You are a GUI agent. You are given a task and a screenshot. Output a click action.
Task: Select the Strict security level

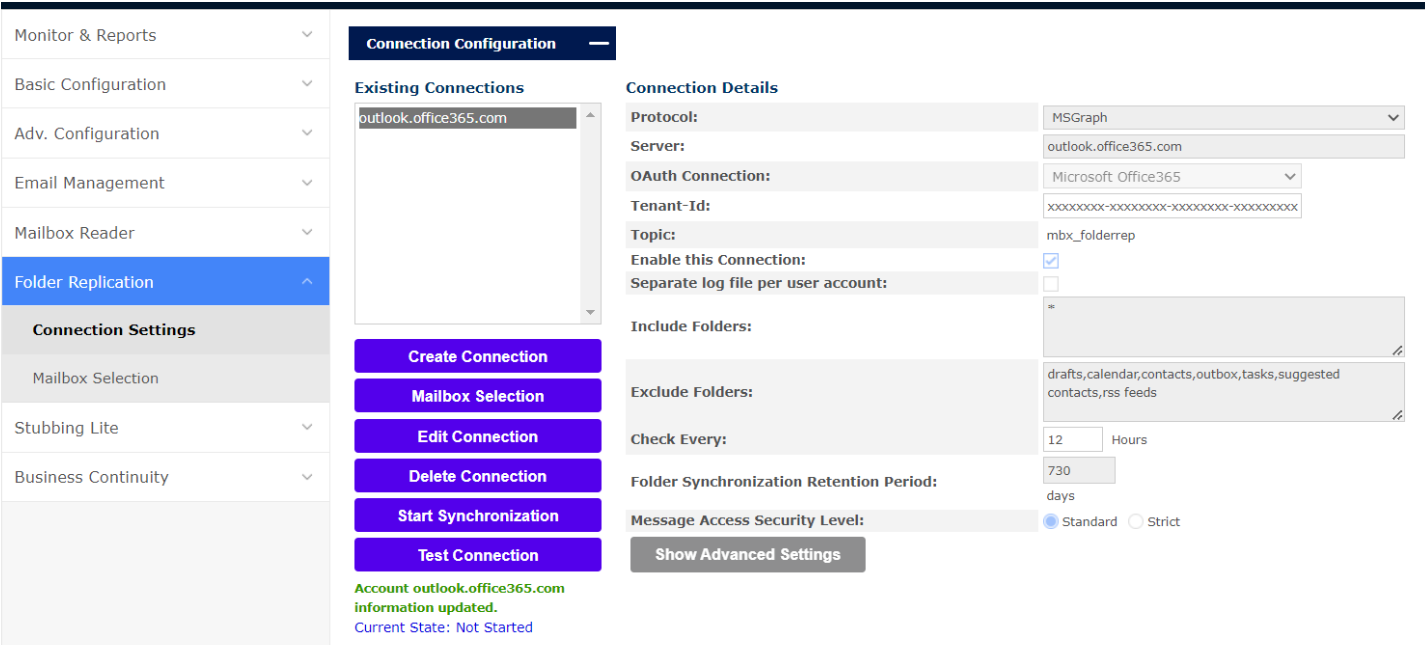click(x=1136, y=522)
